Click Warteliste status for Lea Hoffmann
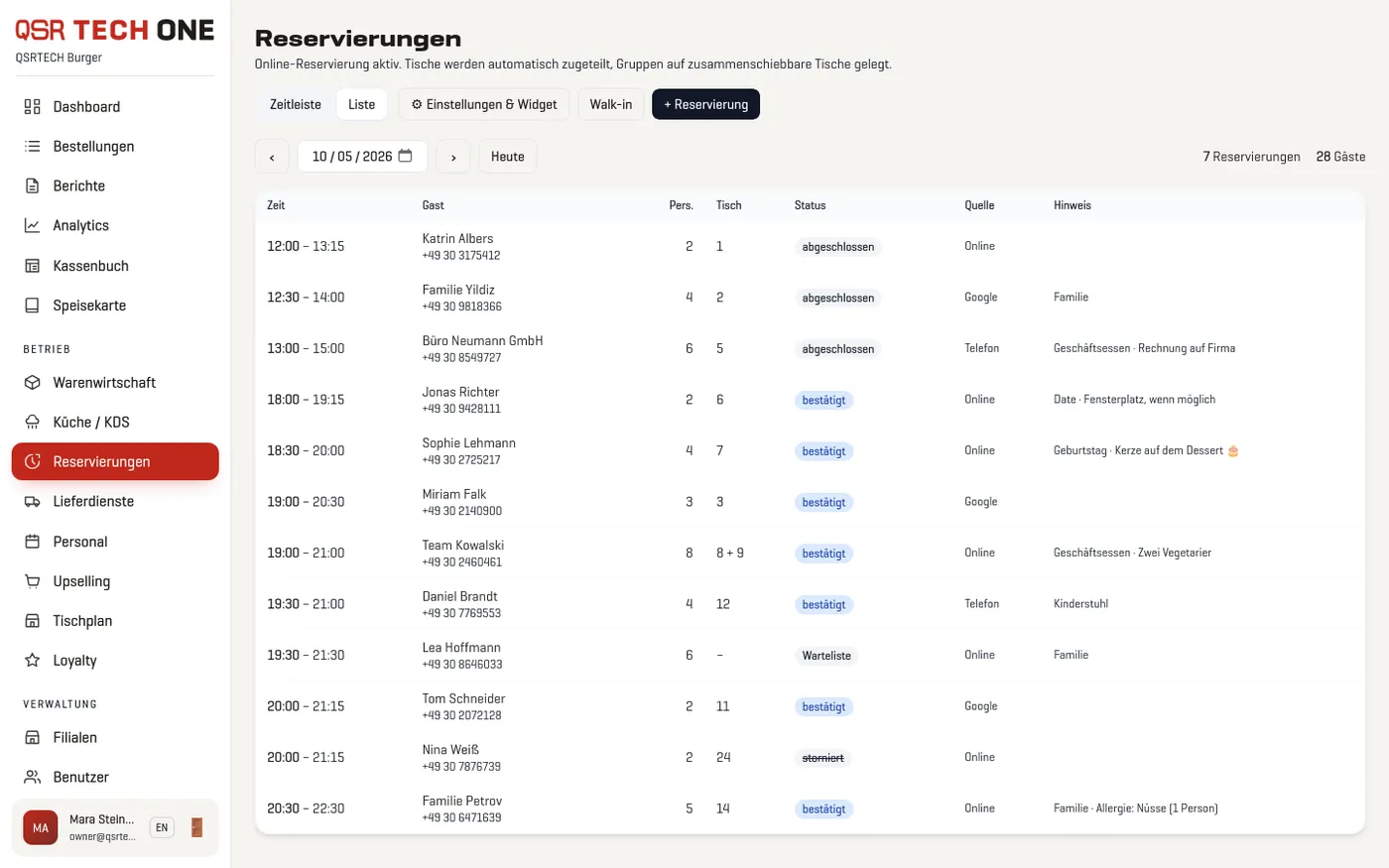 coord(826,656)
